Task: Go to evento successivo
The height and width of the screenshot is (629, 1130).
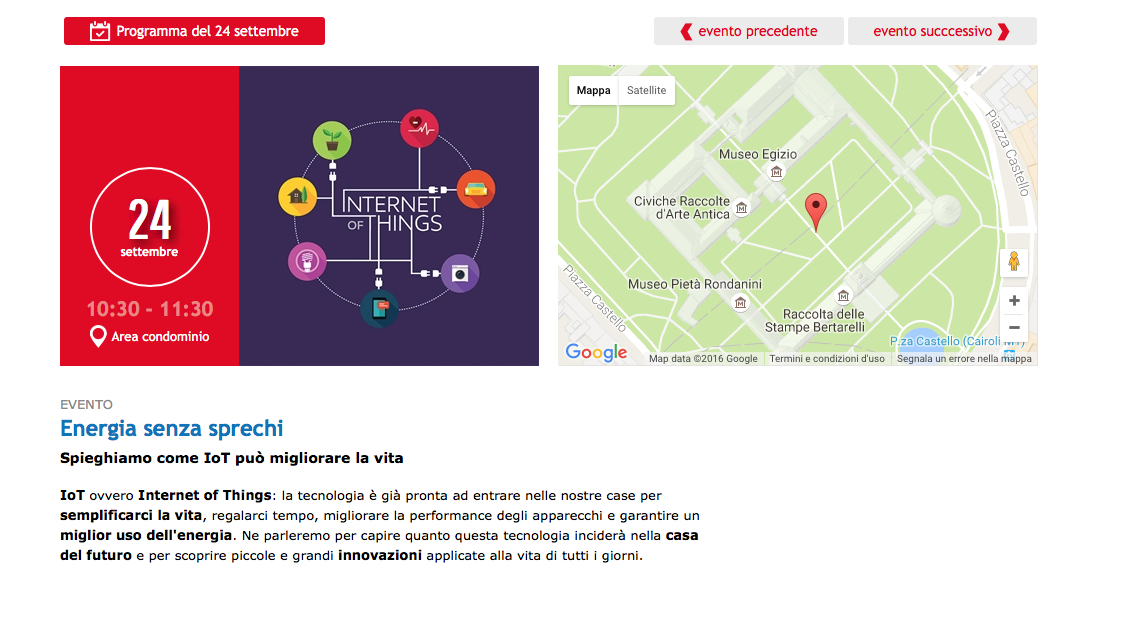Action: coord(941,31)
